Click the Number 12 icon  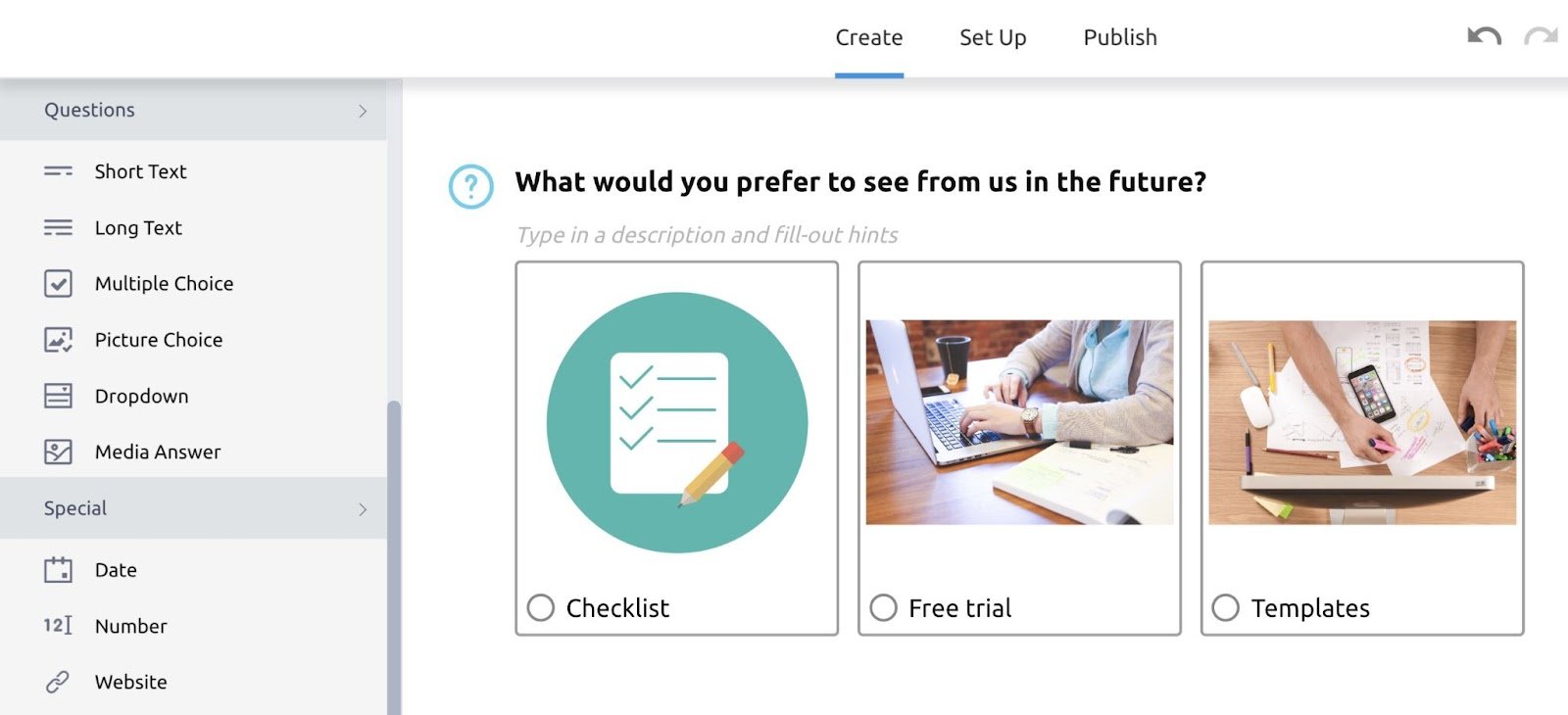point(58,626)
